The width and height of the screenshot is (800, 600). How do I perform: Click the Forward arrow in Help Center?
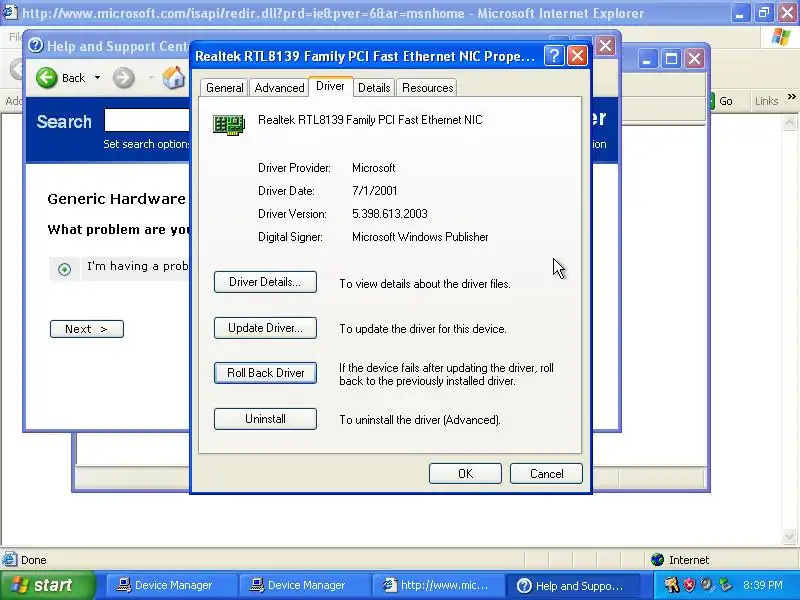tap(123, 78)
